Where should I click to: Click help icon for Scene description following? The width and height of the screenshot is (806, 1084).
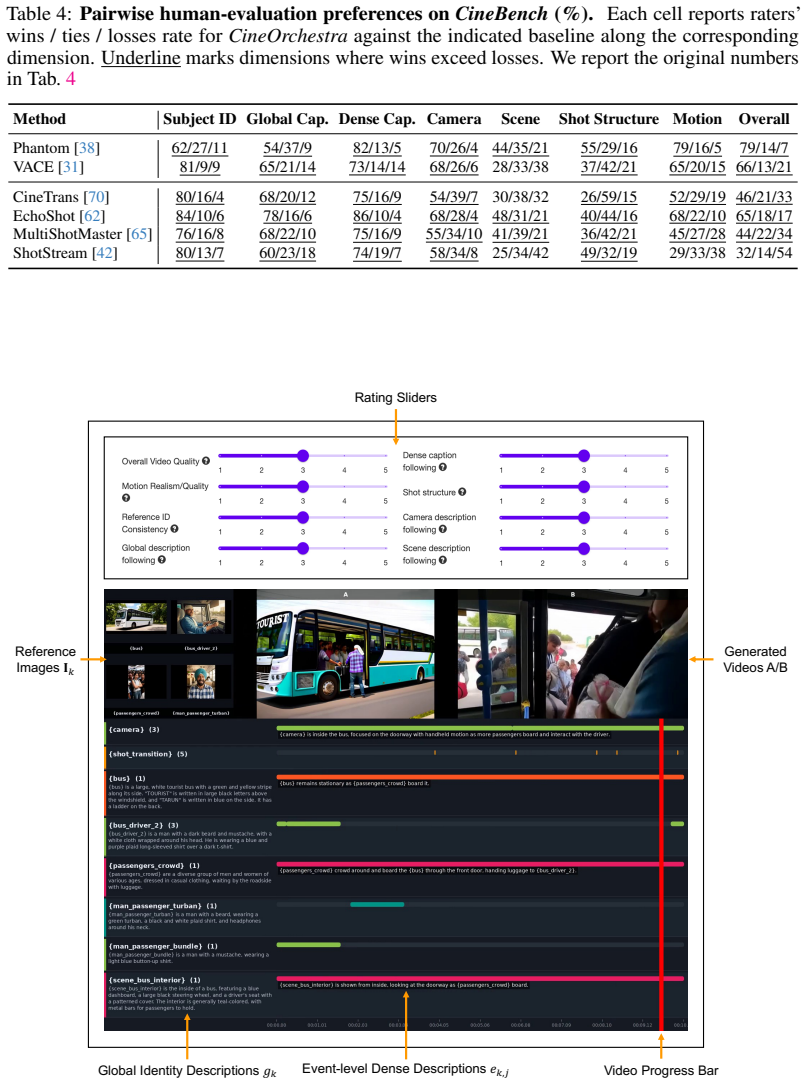click(443, 561)
